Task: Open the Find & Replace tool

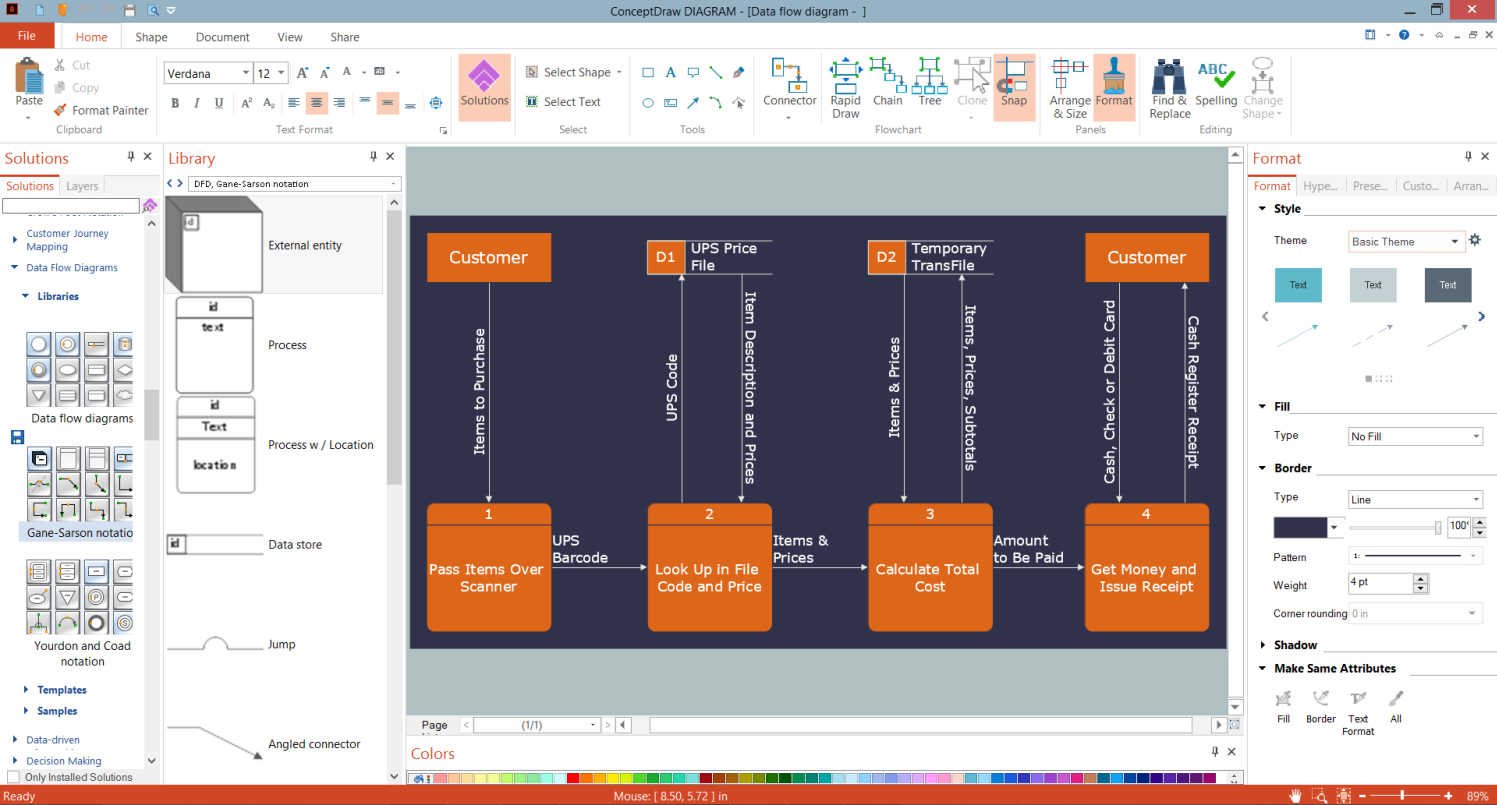Action: coord(1169,87)
